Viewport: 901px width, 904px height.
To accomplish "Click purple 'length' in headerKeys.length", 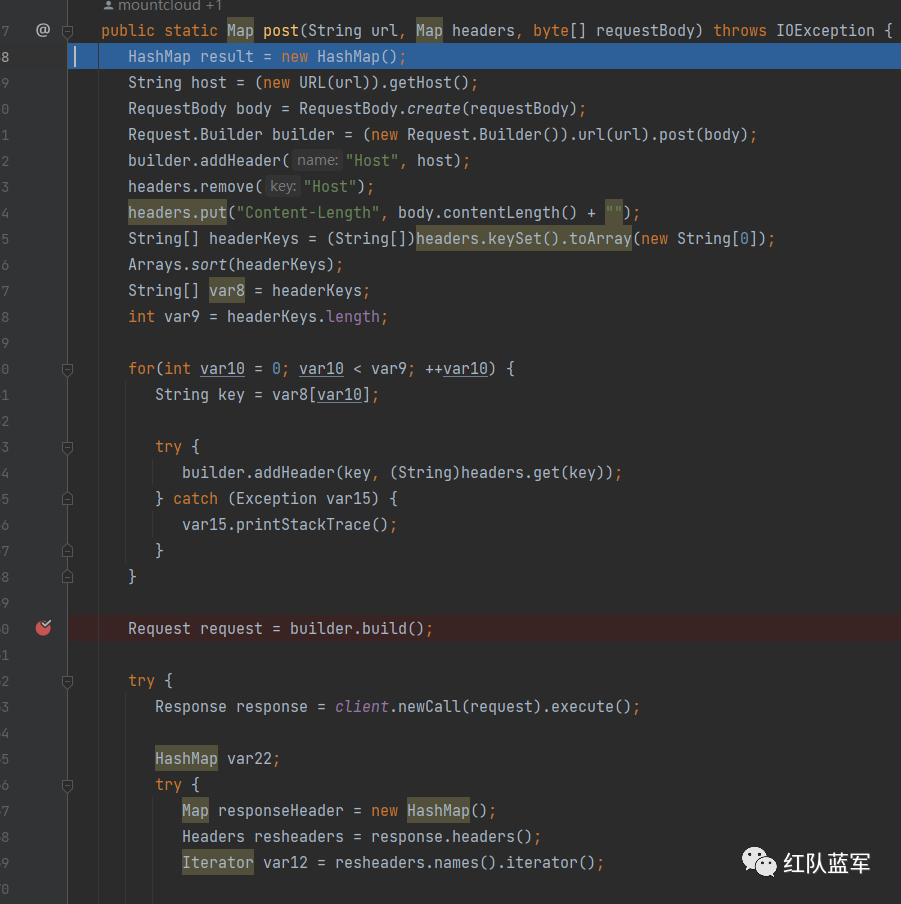I will click(353, 317).
